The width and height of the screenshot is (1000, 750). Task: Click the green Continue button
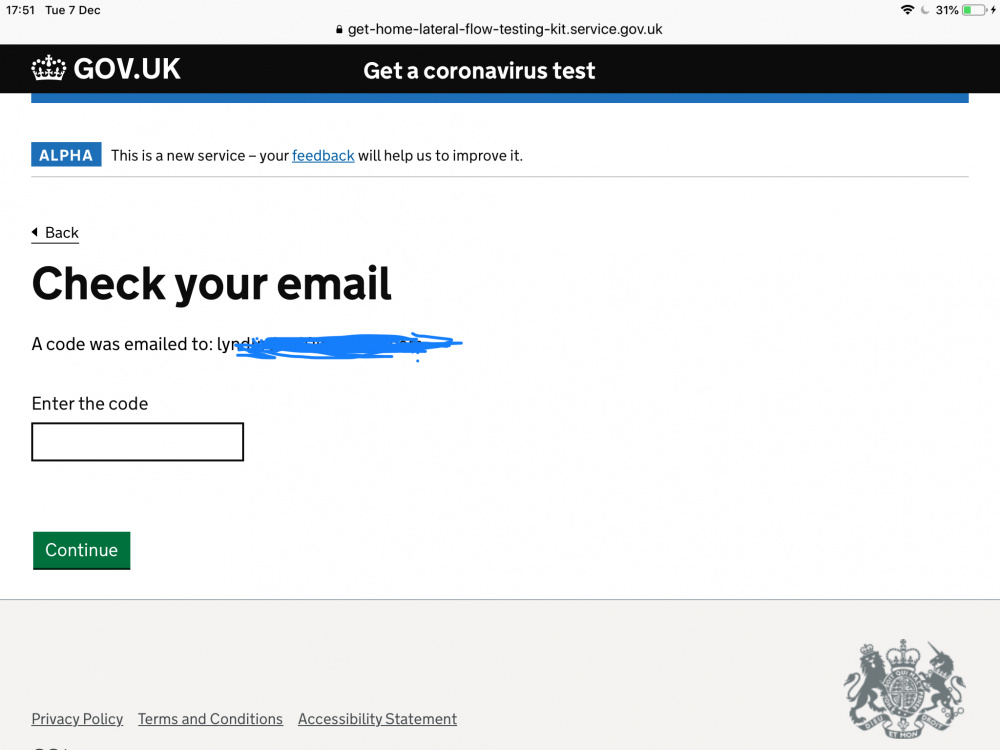82,550
